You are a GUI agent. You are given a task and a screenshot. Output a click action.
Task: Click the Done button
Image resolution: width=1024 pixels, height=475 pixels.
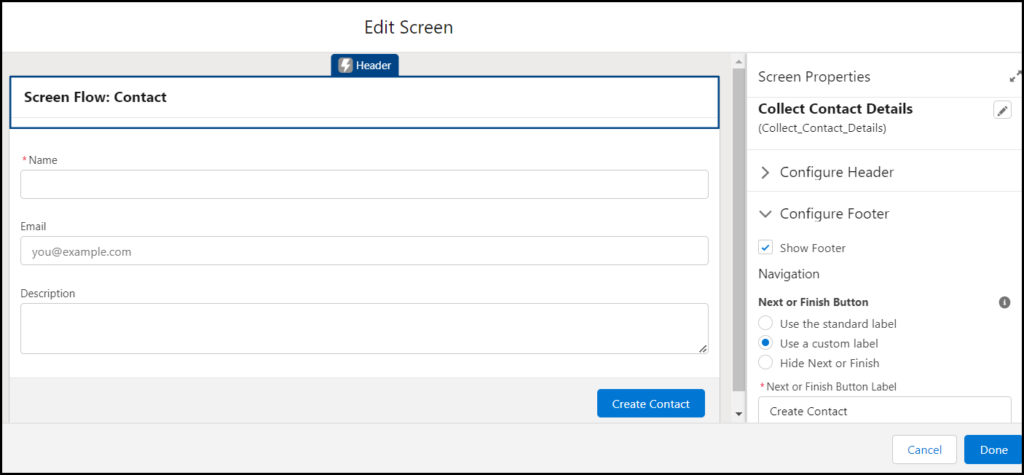[x=993, y=450]
